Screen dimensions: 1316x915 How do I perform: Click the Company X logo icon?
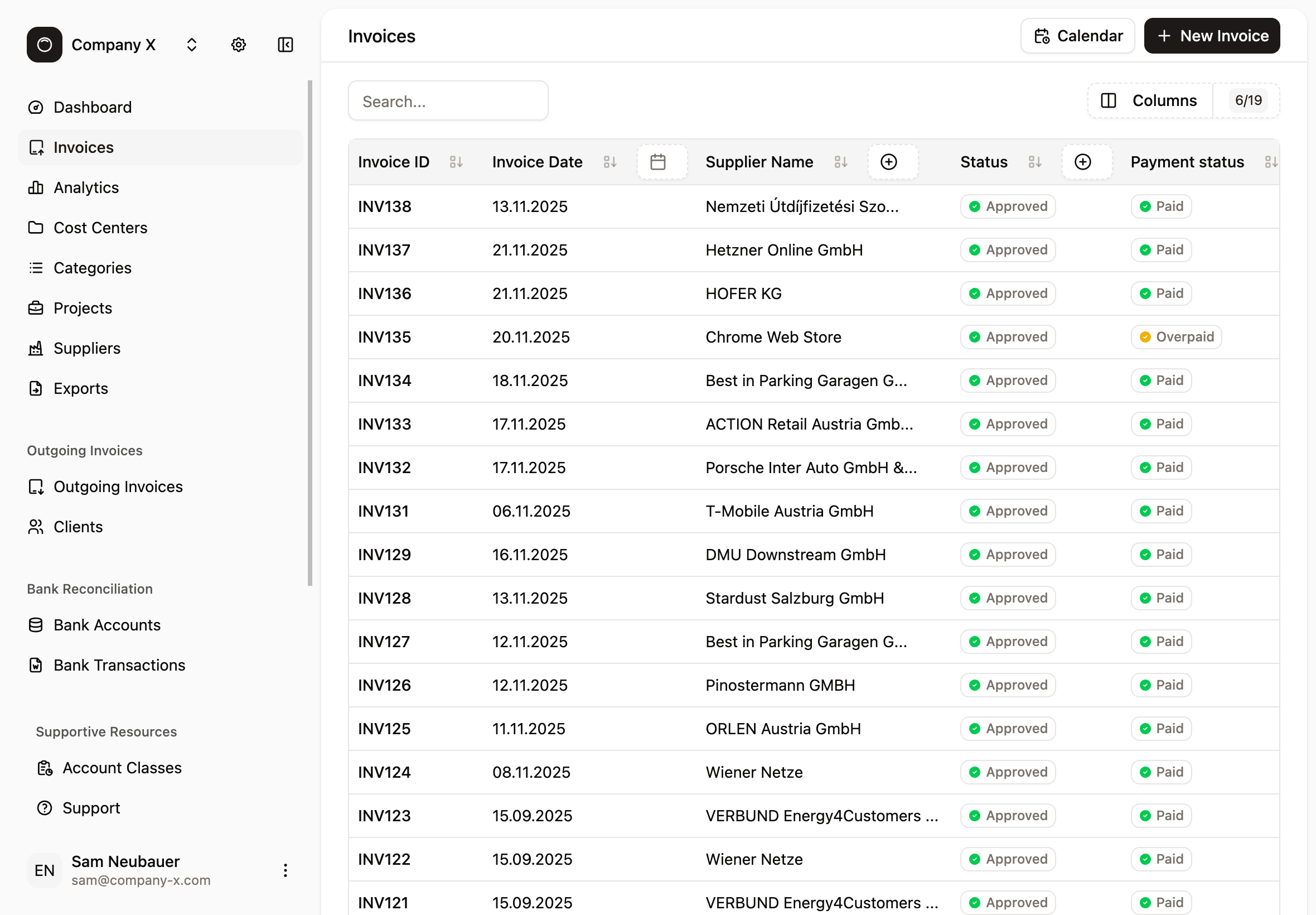click(45, 45)
